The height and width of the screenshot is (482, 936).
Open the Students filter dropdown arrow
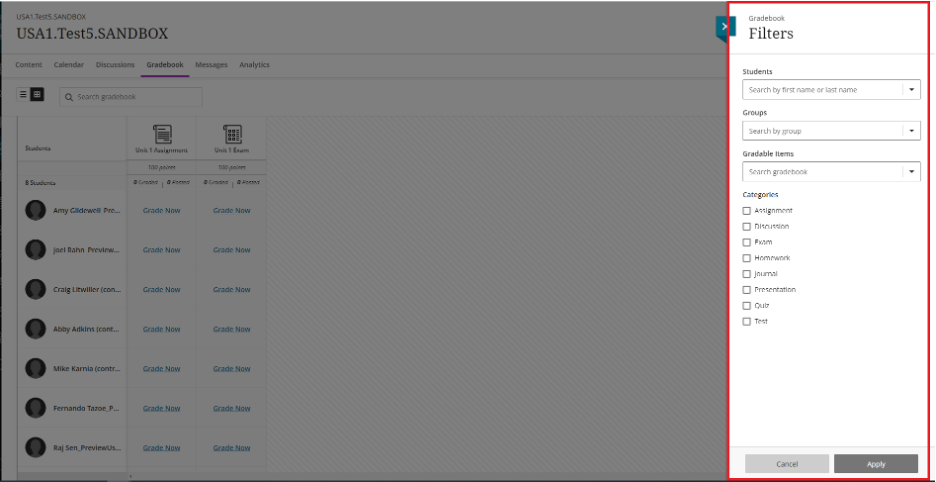click(912, 90)
